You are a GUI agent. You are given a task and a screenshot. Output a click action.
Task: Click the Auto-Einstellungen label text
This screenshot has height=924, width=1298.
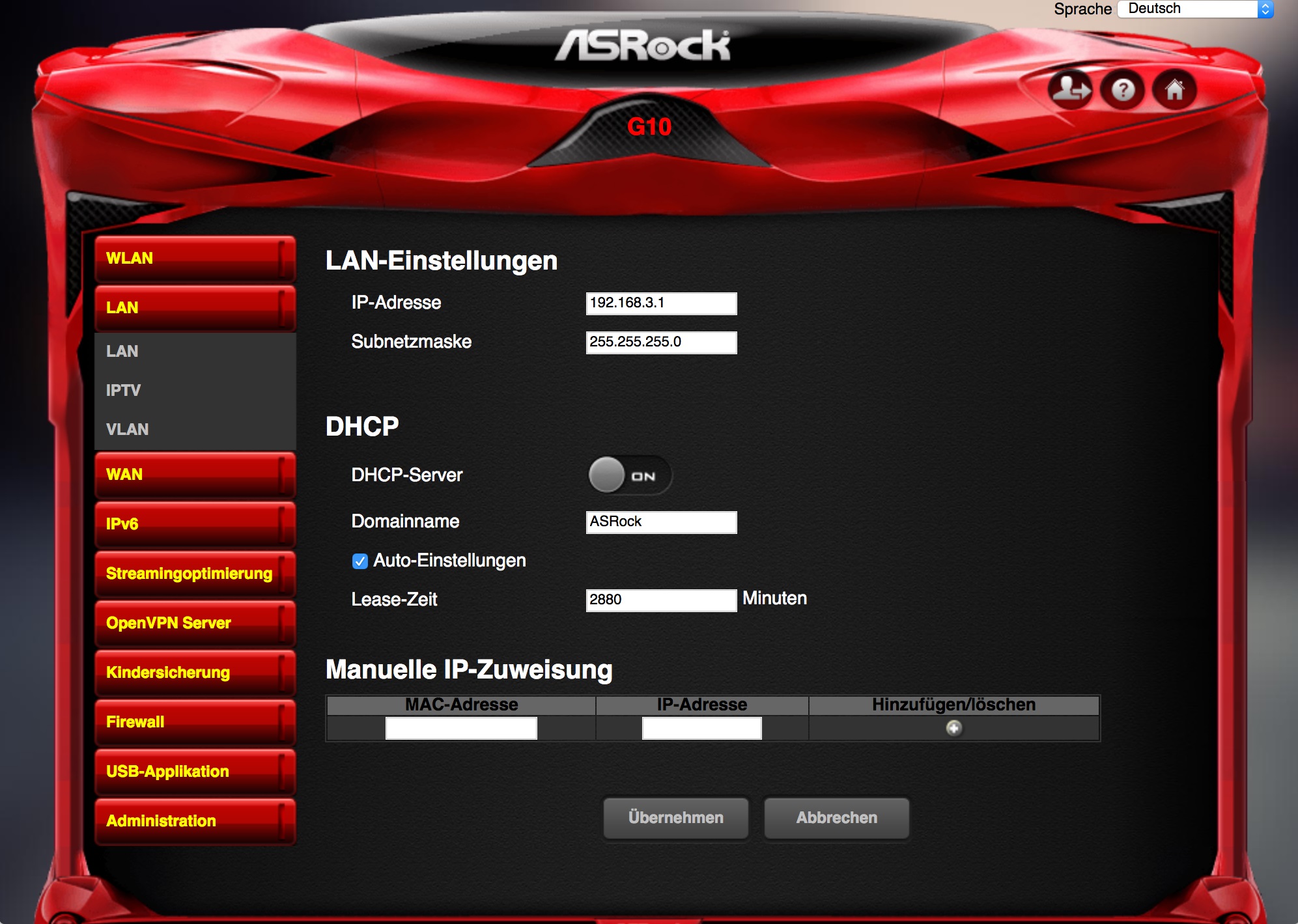449,561
